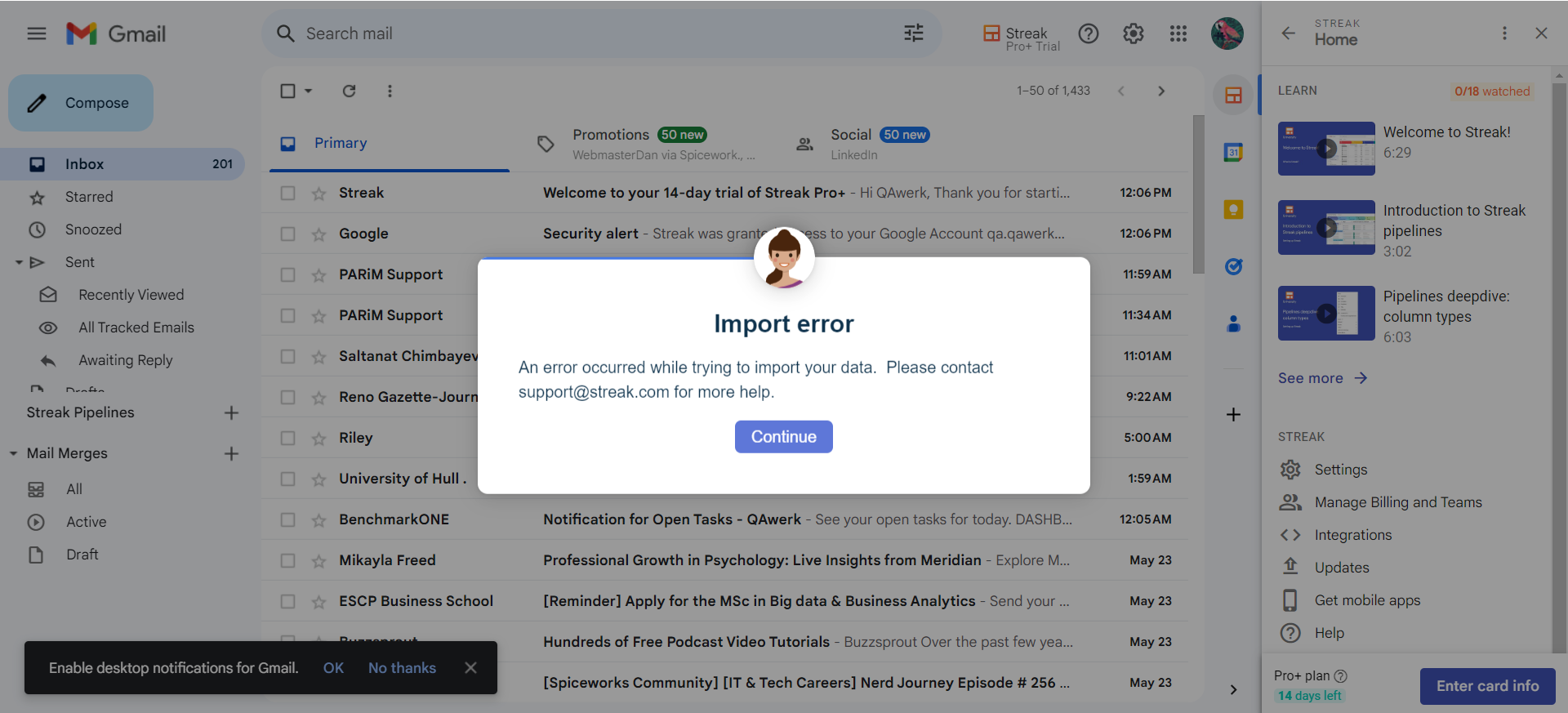Image resolution: width=1568 pixels, height=713 pixels.
Task: Open Google Calendar side panel icon
Action: (x=1233, y=152)
